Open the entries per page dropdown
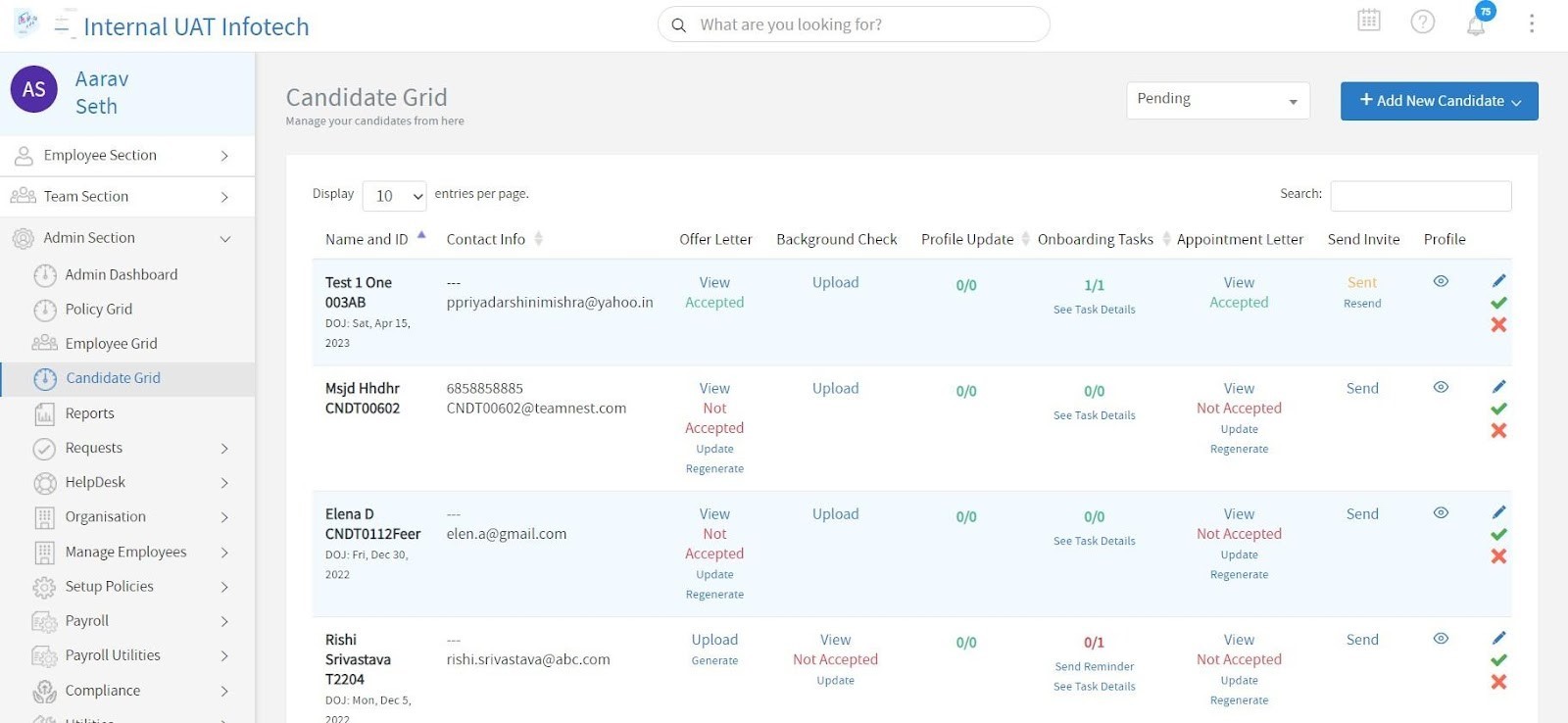Screen dimensions: 1568x723 point(395,196)
